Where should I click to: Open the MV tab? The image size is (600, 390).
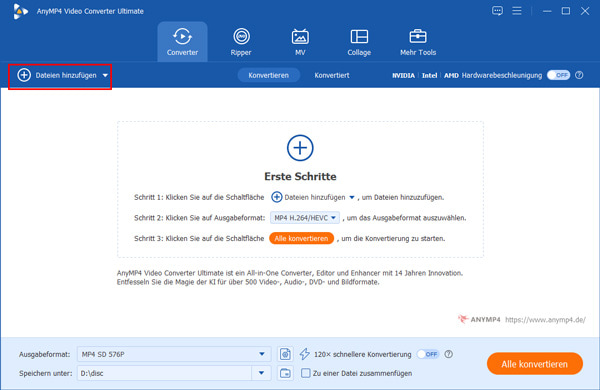(300, 42)
